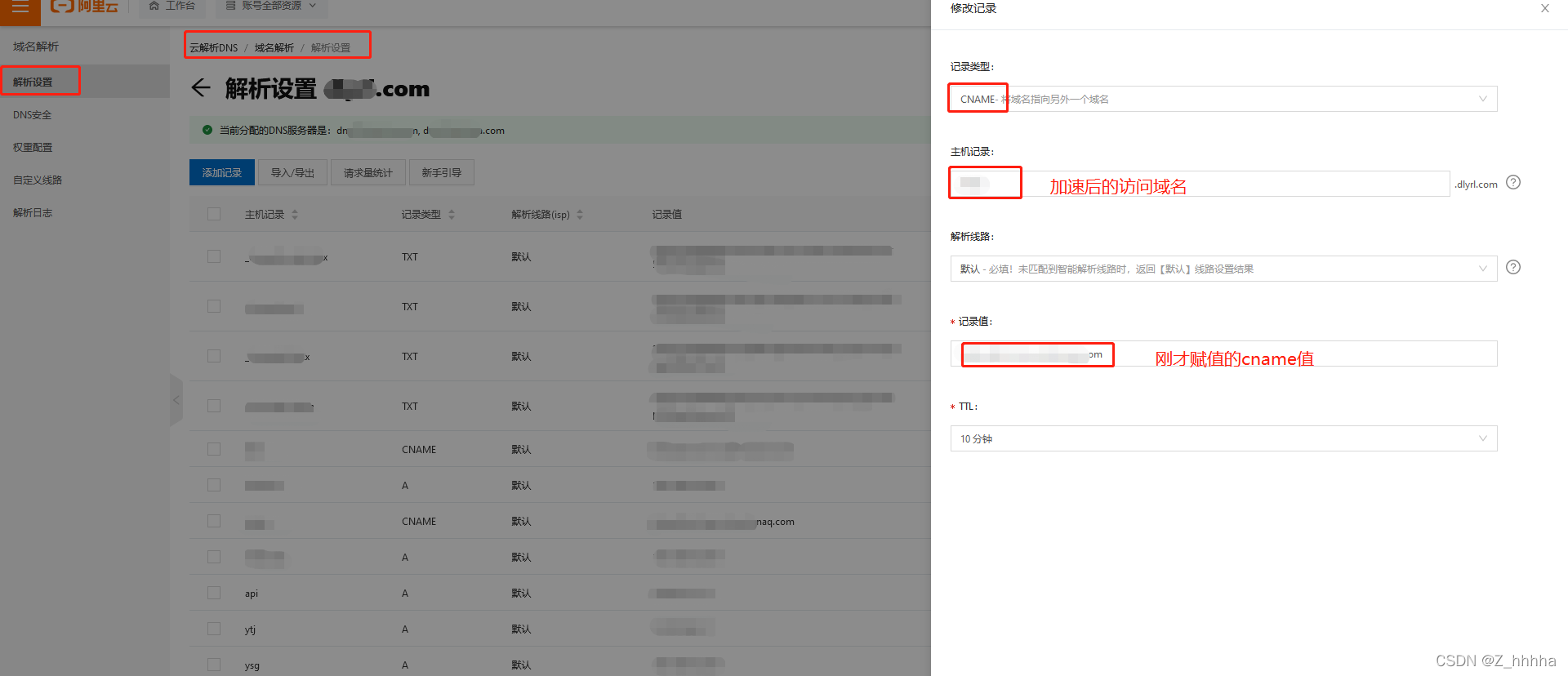Click the 主机记录 input field

click(x=1200, y=184)
